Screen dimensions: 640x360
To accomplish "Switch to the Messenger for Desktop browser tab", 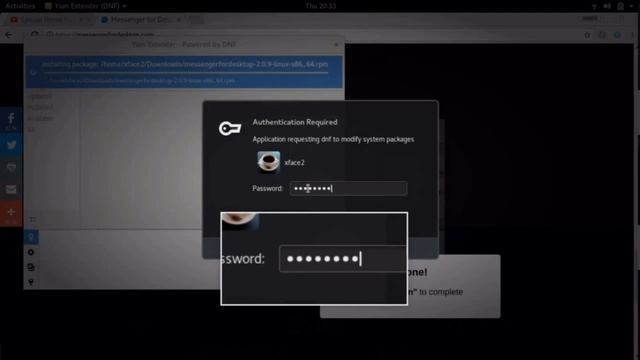I will 141,20.
